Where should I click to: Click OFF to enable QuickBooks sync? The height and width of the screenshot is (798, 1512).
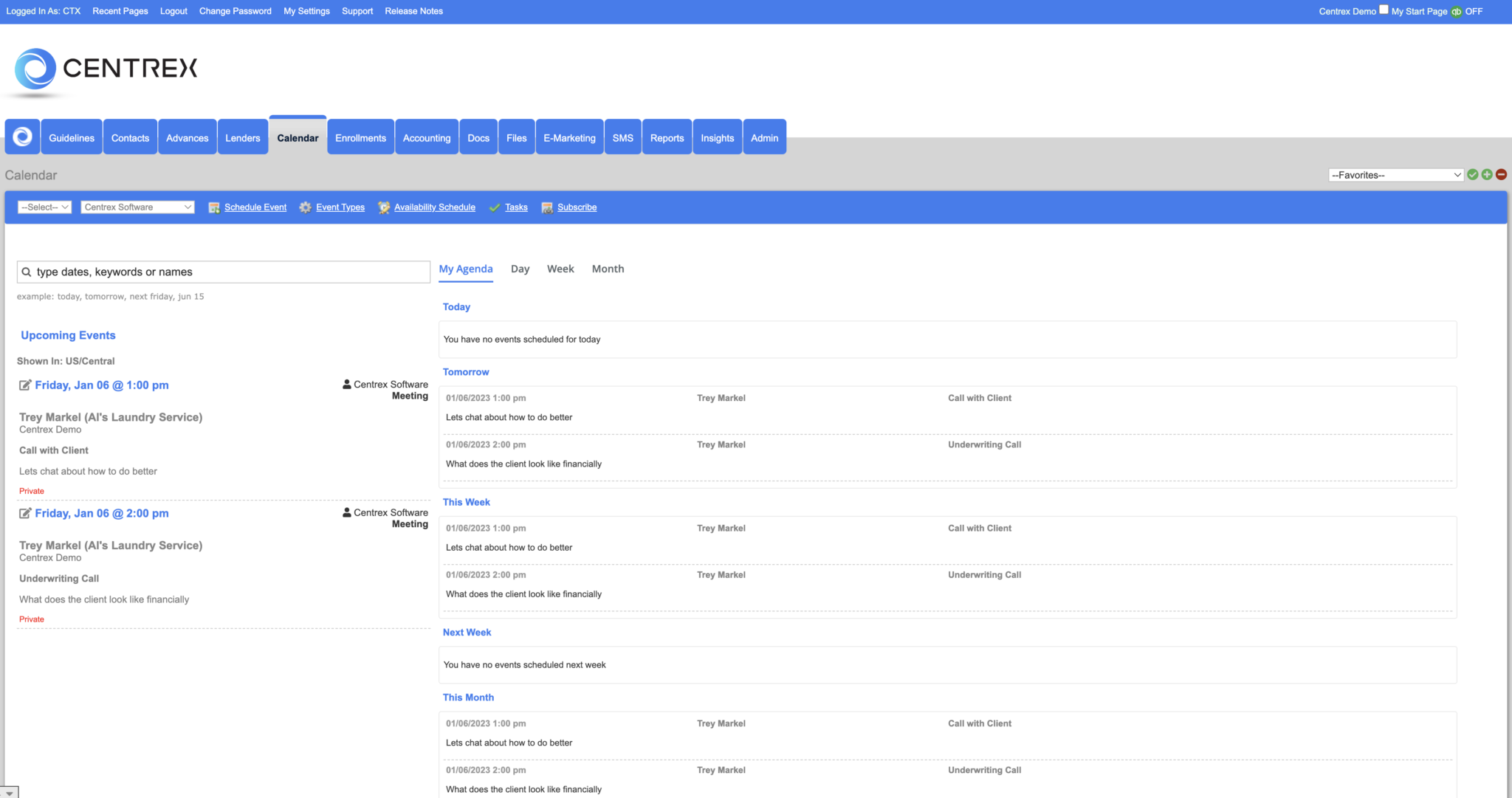(x=1474, y=11)
